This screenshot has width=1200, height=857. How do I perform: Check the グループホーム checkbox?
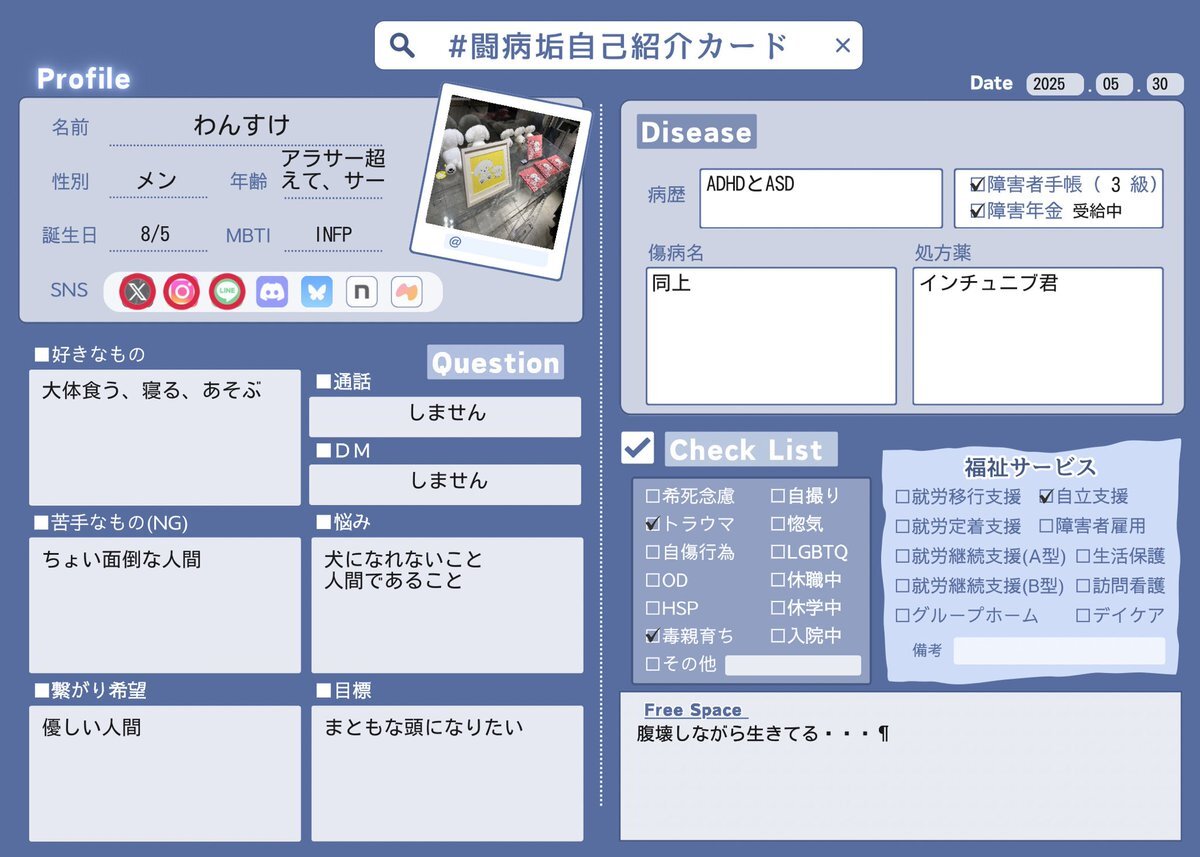click(902, 617)
